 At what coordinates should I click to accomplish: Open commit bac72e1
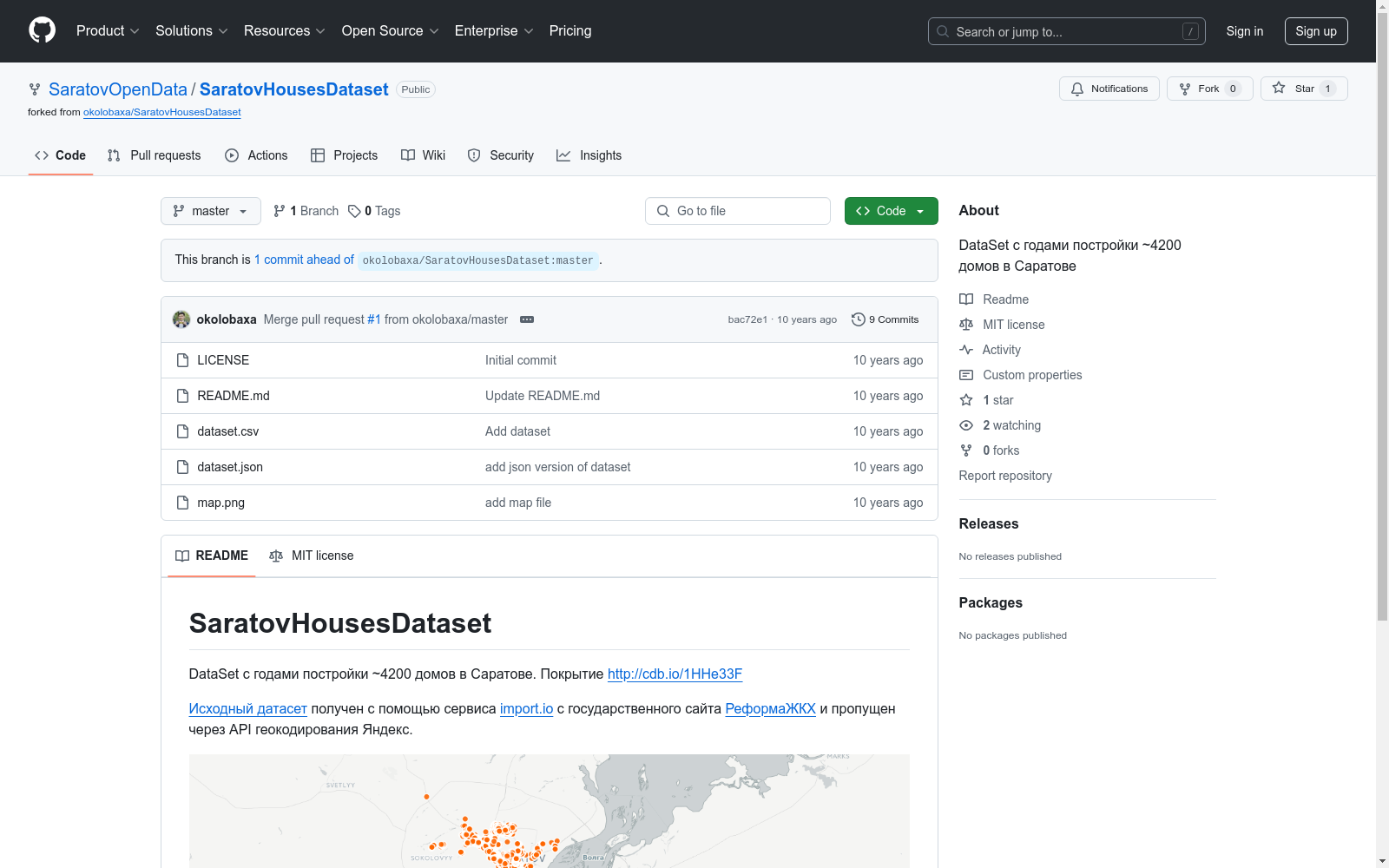[x=747, y=319]
